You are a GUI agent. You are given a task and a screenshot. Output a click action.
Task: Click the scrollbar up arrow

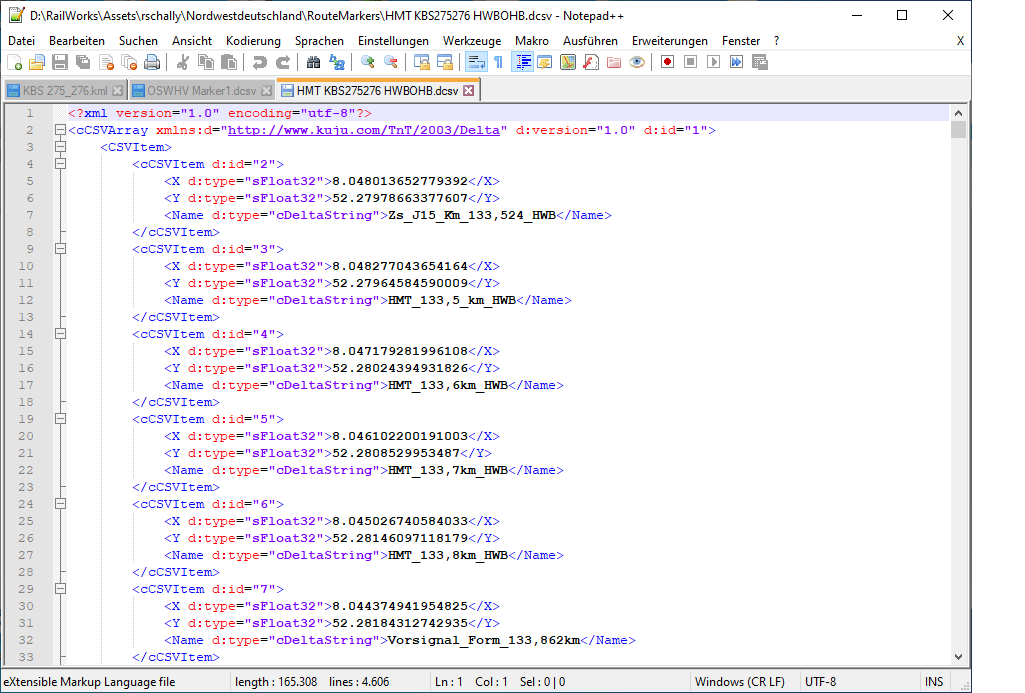click(x=958, y=113)
